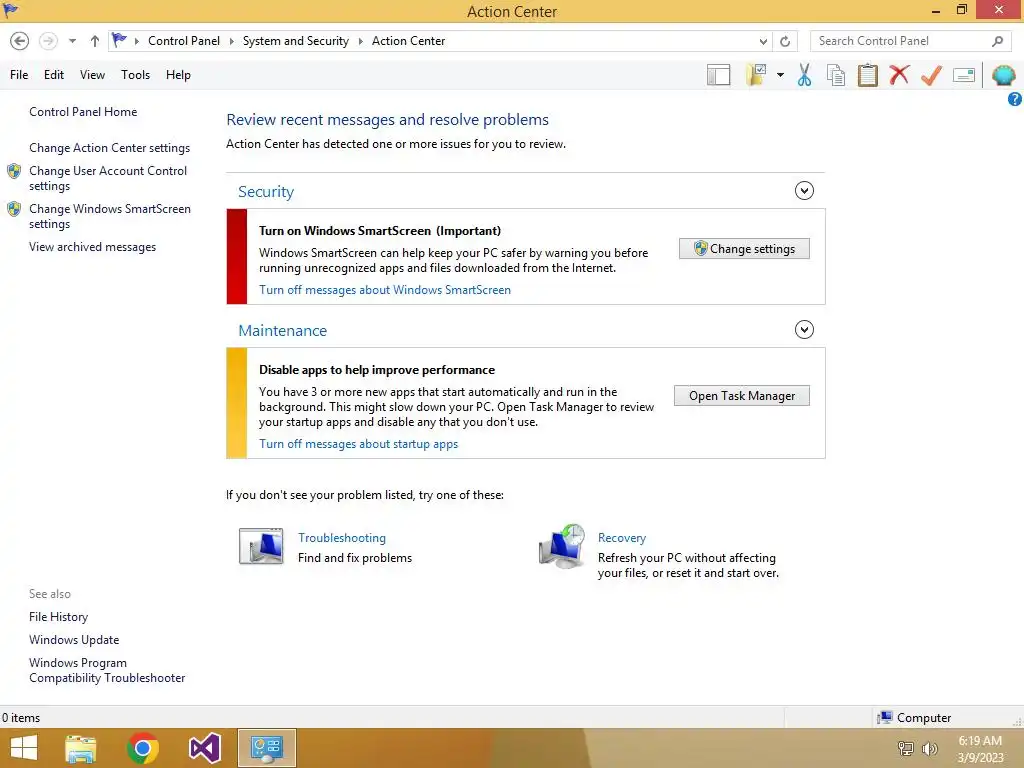Open Change Windows SmartScreen settings link
Screen dimensions: 1024x768
(110, 216)
